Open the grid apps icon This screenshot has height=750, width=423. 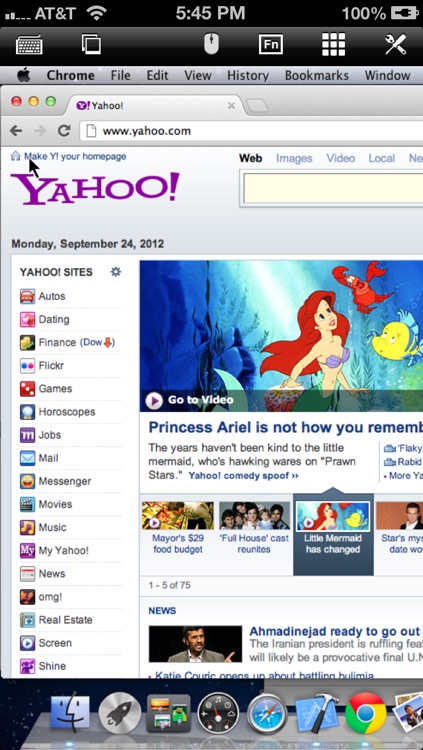333,44
